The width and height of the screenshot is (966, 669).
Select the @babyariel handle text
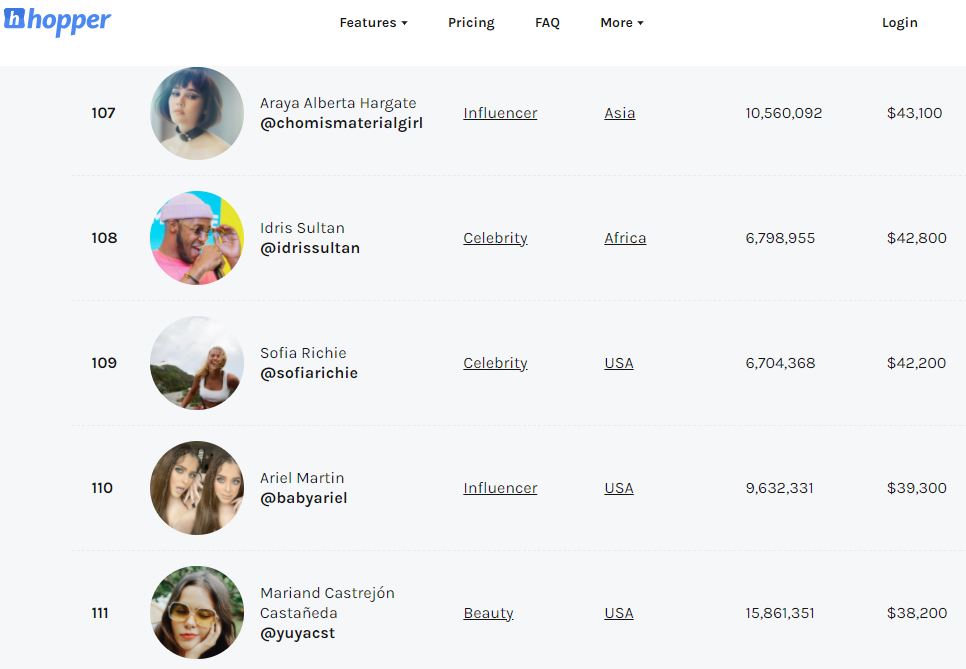304,498
